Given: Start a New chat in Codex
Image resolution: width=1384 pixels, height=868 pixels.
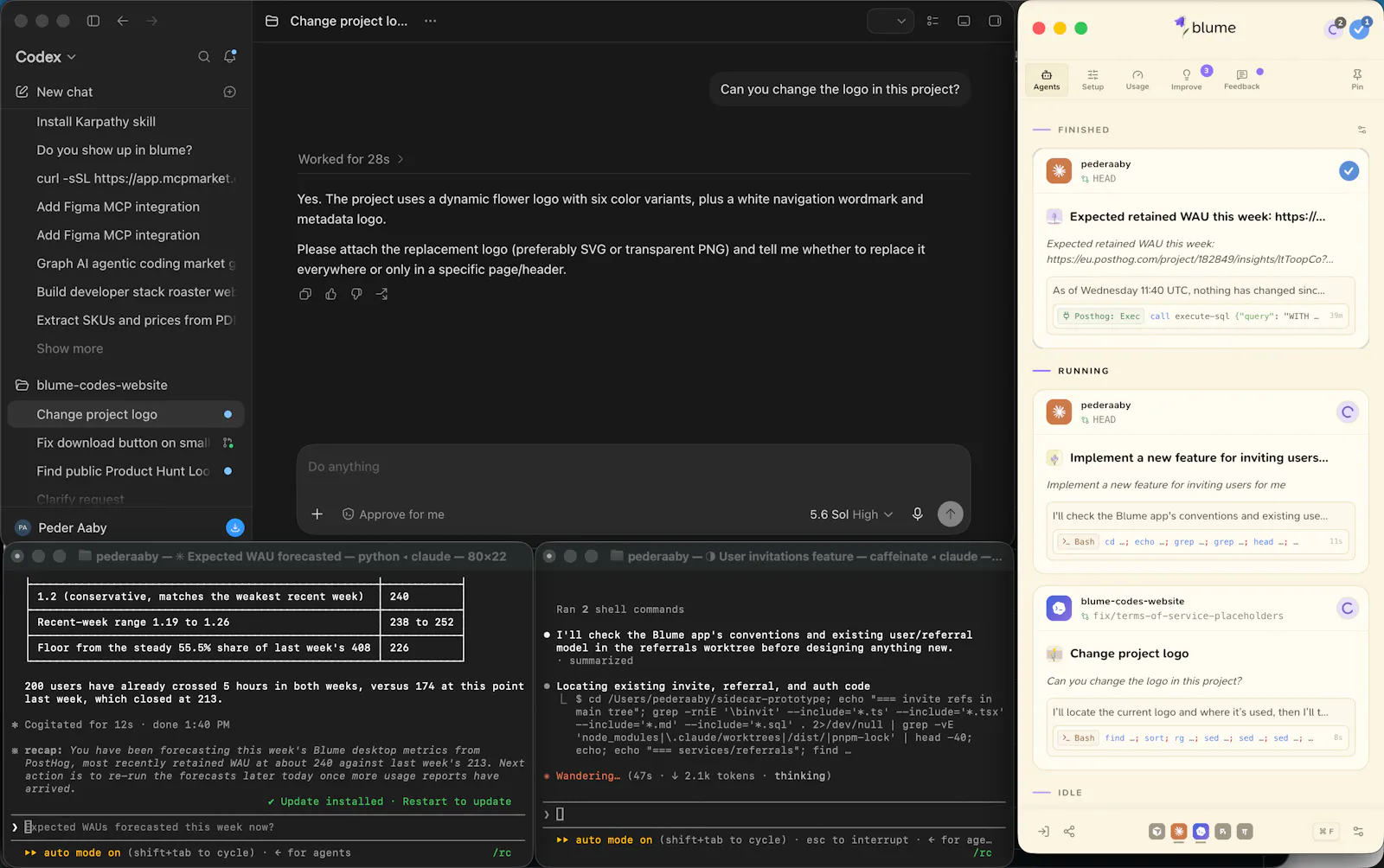Looking at the screenshot, I should point(65,92).
